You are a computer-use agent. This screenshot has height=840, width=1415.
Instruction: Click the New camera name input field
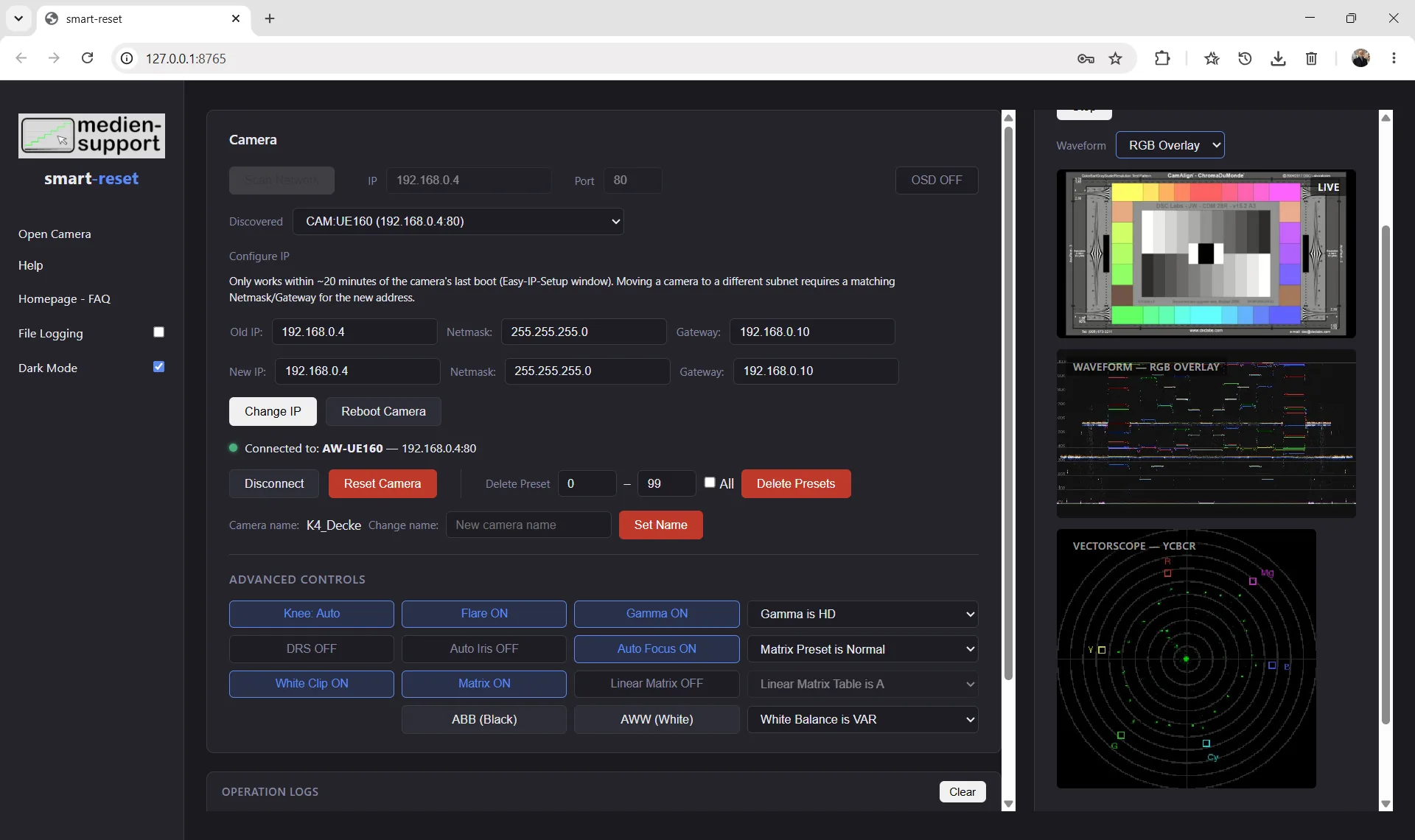click(x=528, y=525)
